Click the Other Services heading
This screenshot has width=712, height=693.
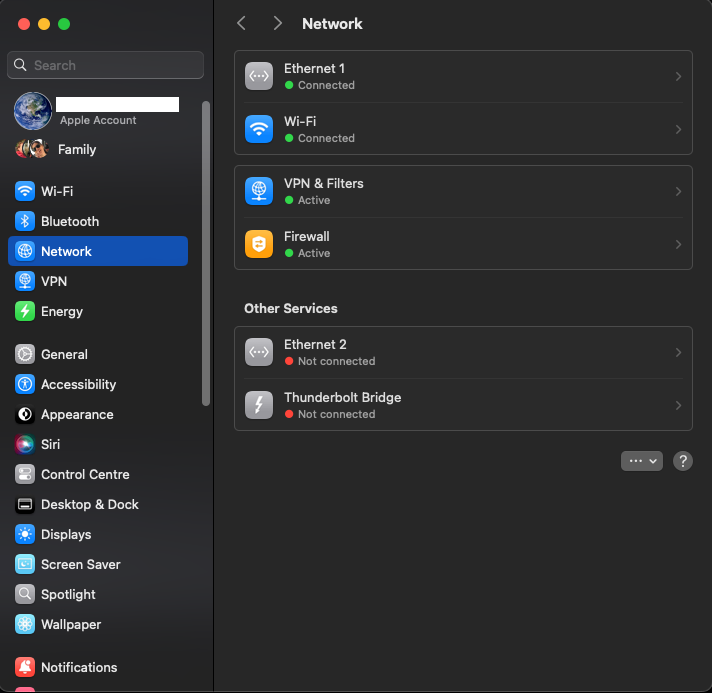(291, 308)
